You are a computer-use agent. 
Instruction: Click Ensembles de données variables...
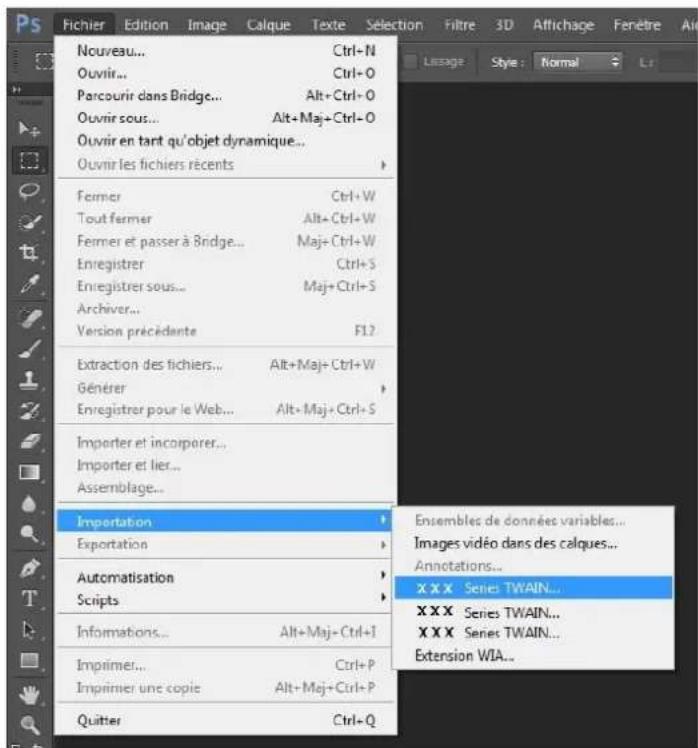pyautogui.click(x=533, y=520)
